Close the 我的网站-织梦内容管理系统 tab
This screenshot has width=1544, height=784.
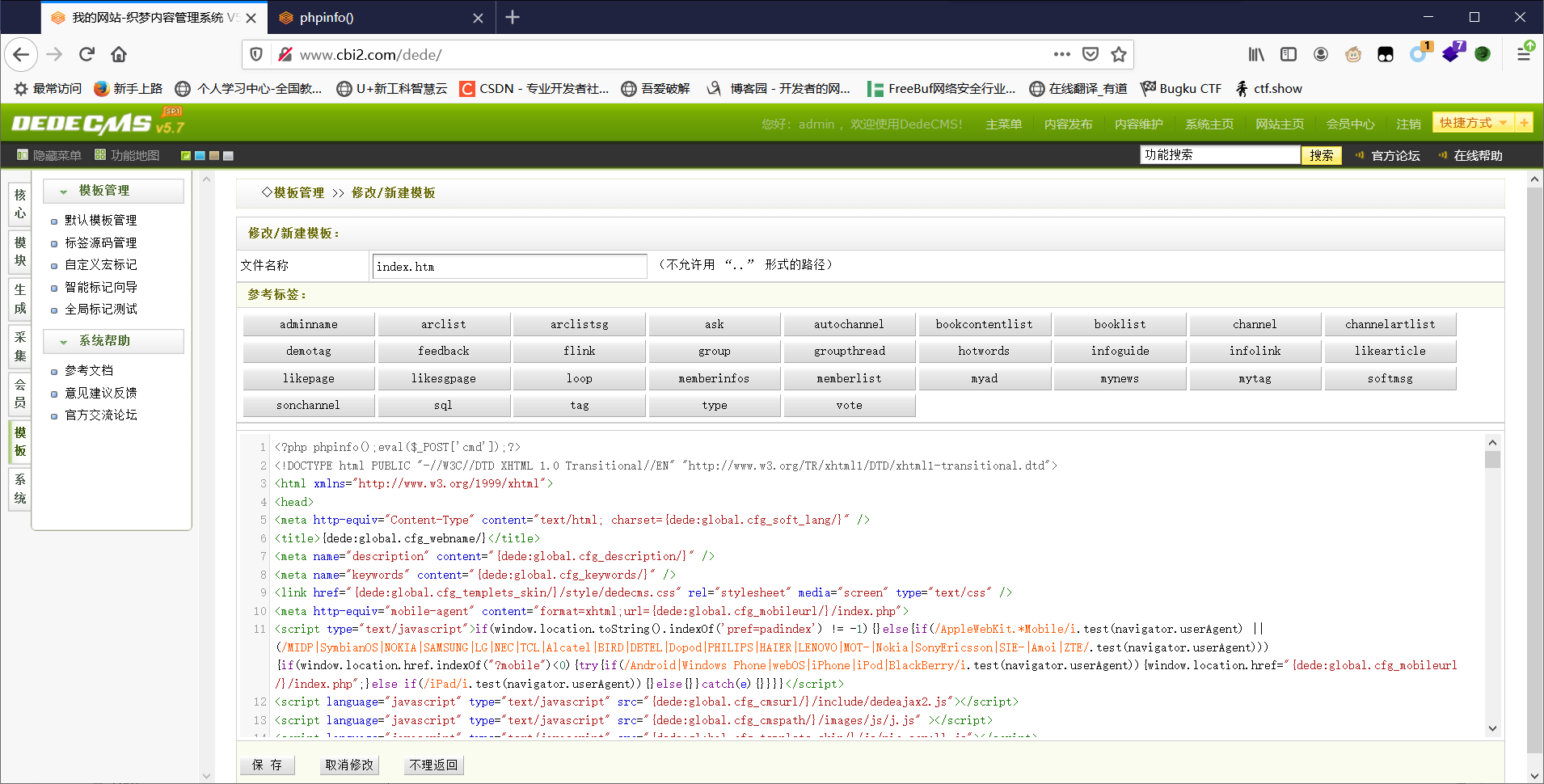point(251,18)
